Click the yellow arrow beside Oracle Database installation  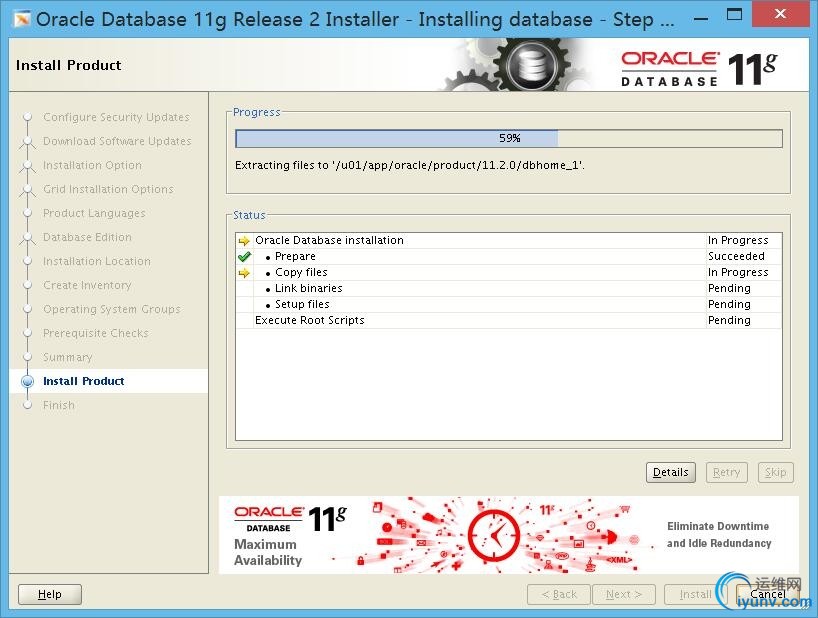[244, 240]
